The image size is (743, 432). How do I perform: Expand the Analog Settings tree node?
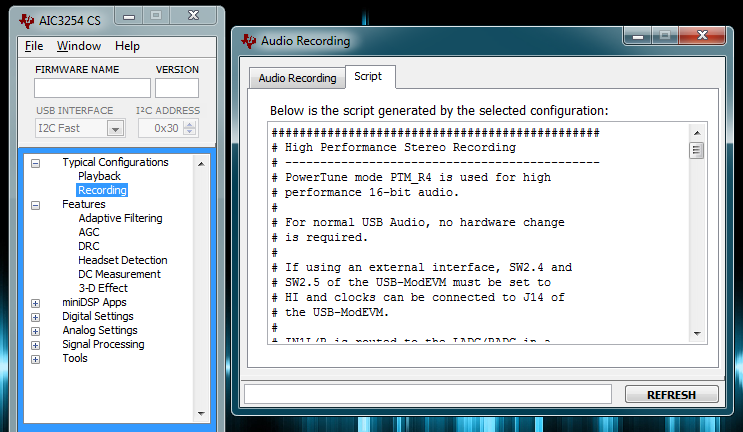36,331
